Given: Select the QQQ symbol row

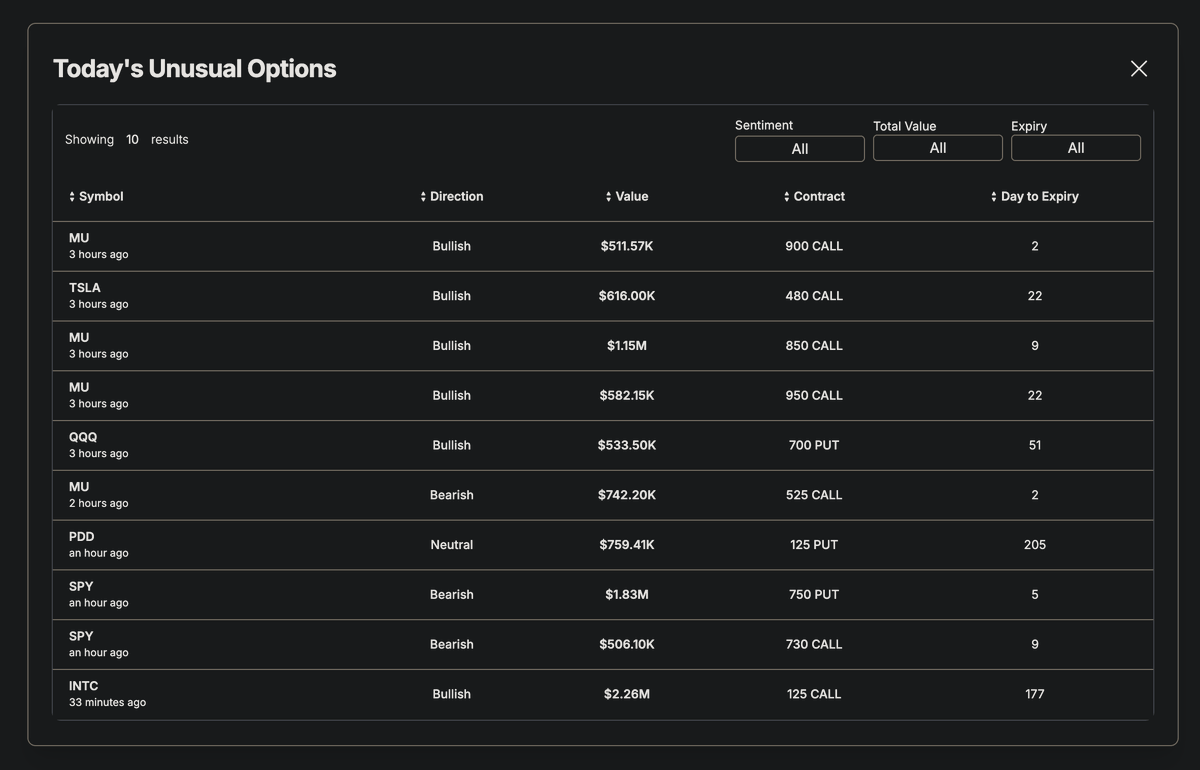Looking at the screenshot, I should [x=603, y=445].
